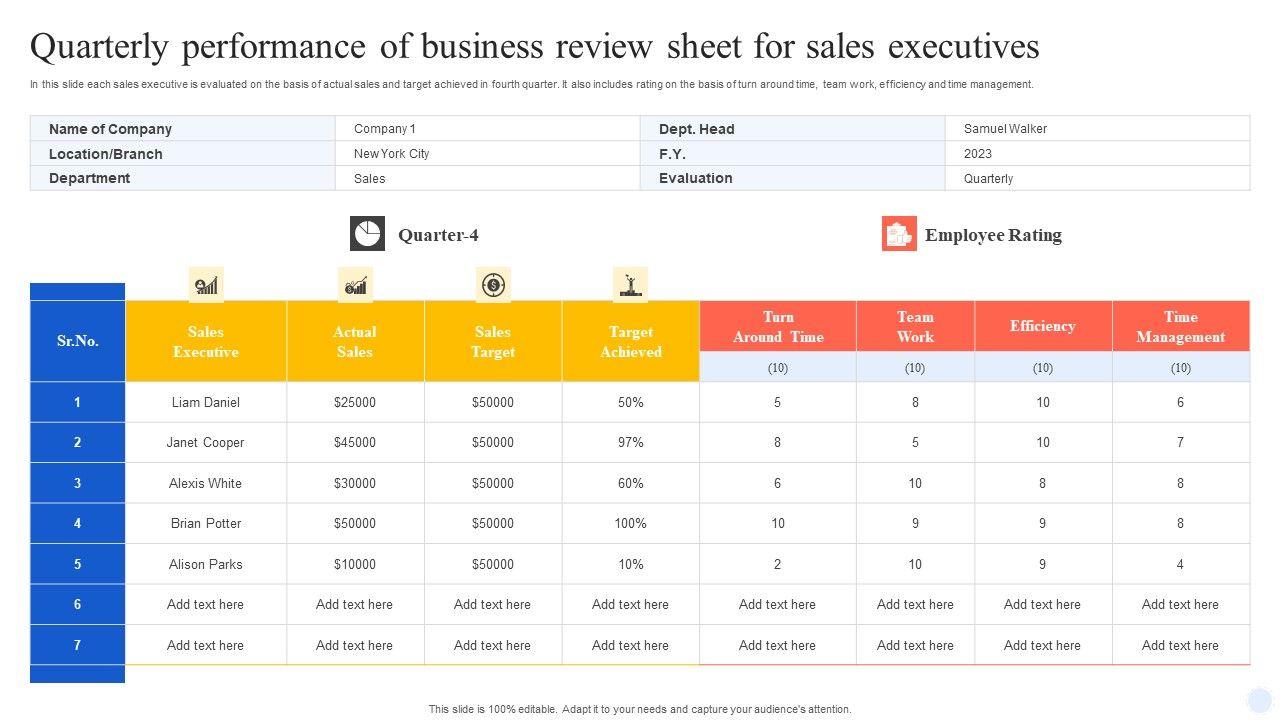This screenshot has height=720, width=1280.
Task: Click the Time Management header cell
Action: pyautogui.click(x=1180, y=327)
